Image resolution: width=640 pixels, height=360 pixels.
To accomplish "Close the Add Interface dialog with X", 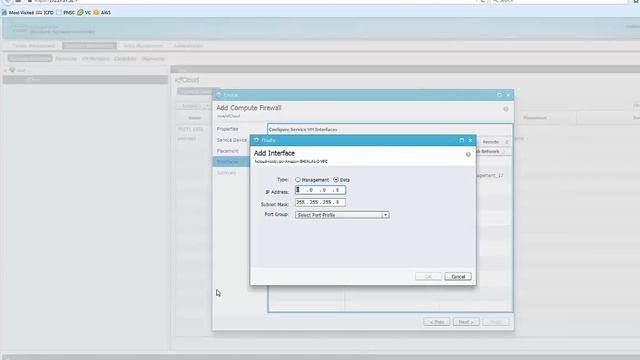I will pyautogui.click(x=470, y=140).
